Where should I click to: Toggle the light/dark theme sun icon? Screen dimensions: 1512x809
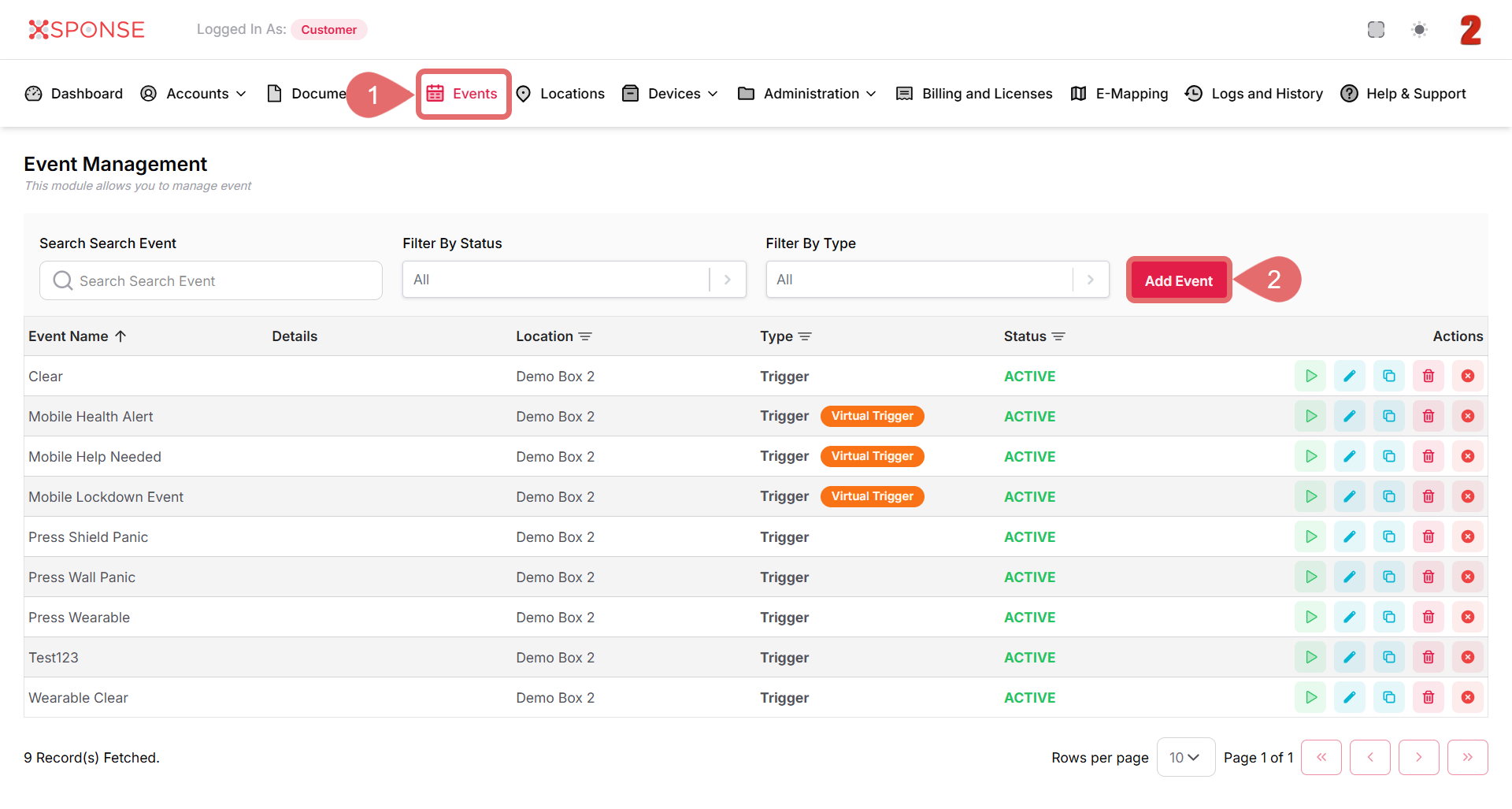tap(1419, 30)
